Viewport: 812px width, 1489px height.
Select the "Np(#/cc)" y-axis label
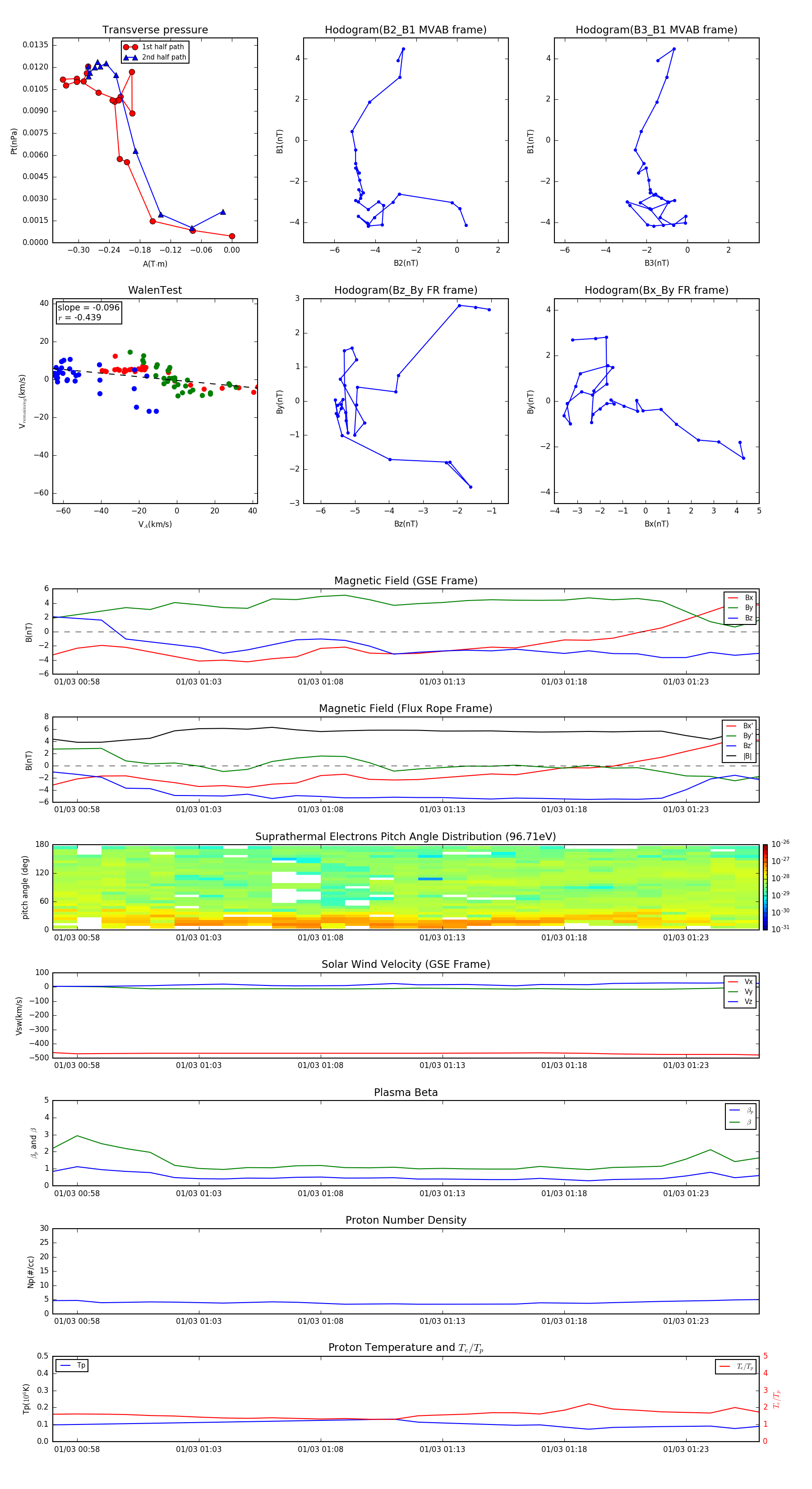click(x=31, y=1272)
